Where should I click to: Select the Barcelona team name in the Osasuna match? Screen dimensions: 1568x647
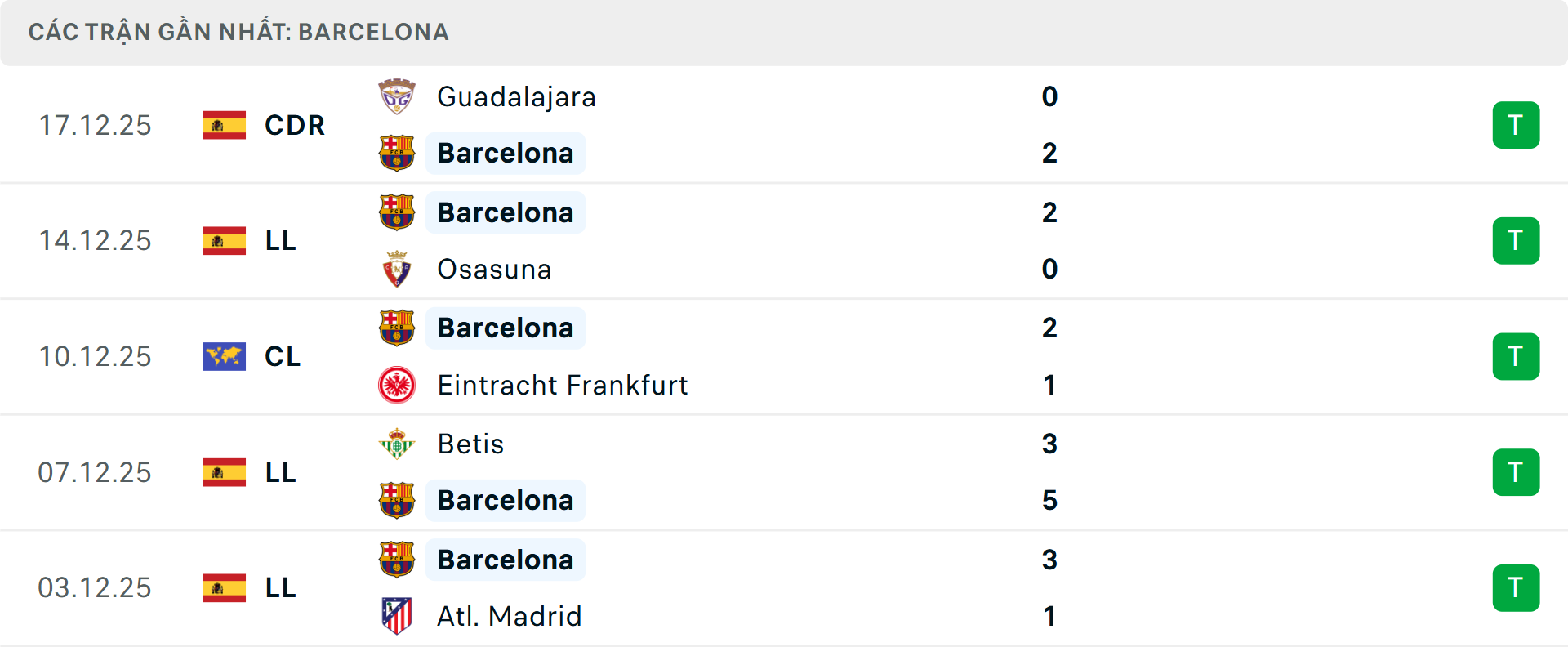[x=506, y=212]
